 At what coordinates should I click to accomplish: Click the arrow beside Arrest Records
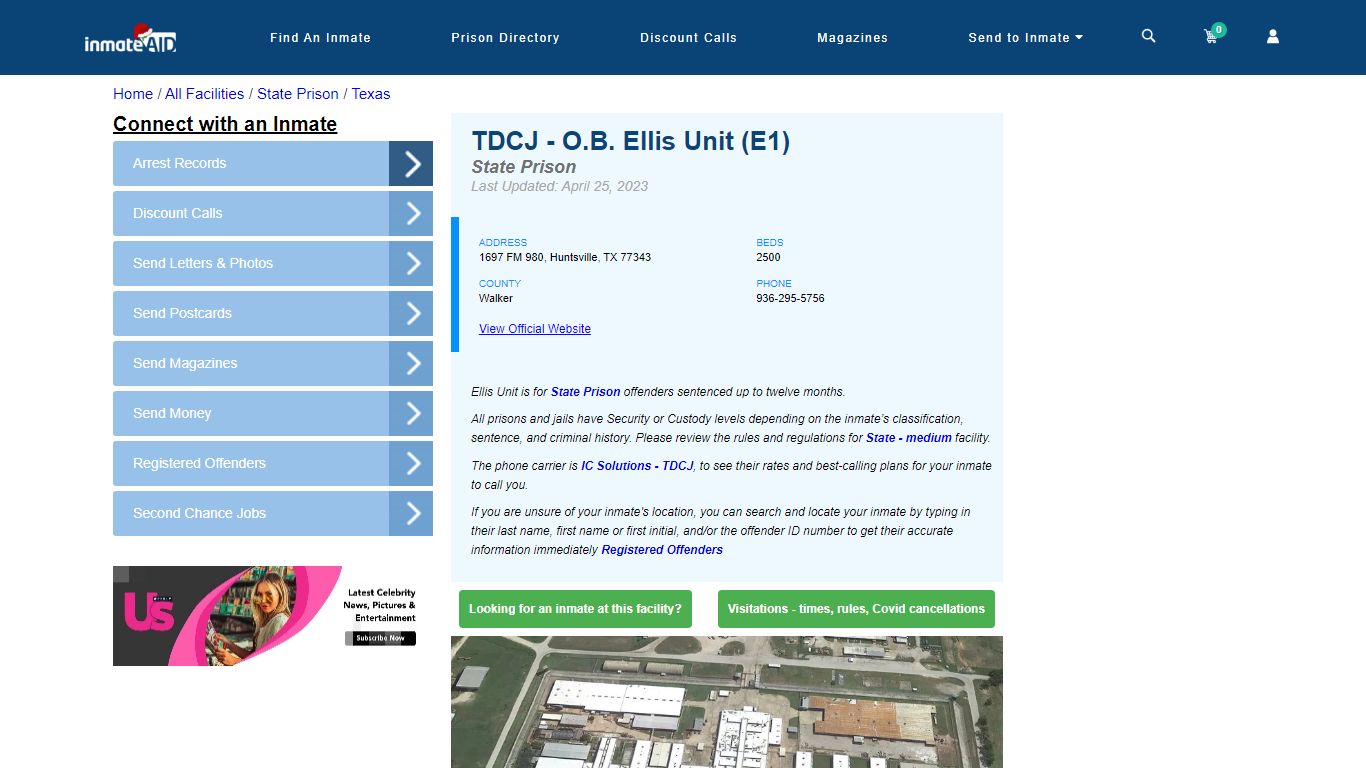coord(411,163)
